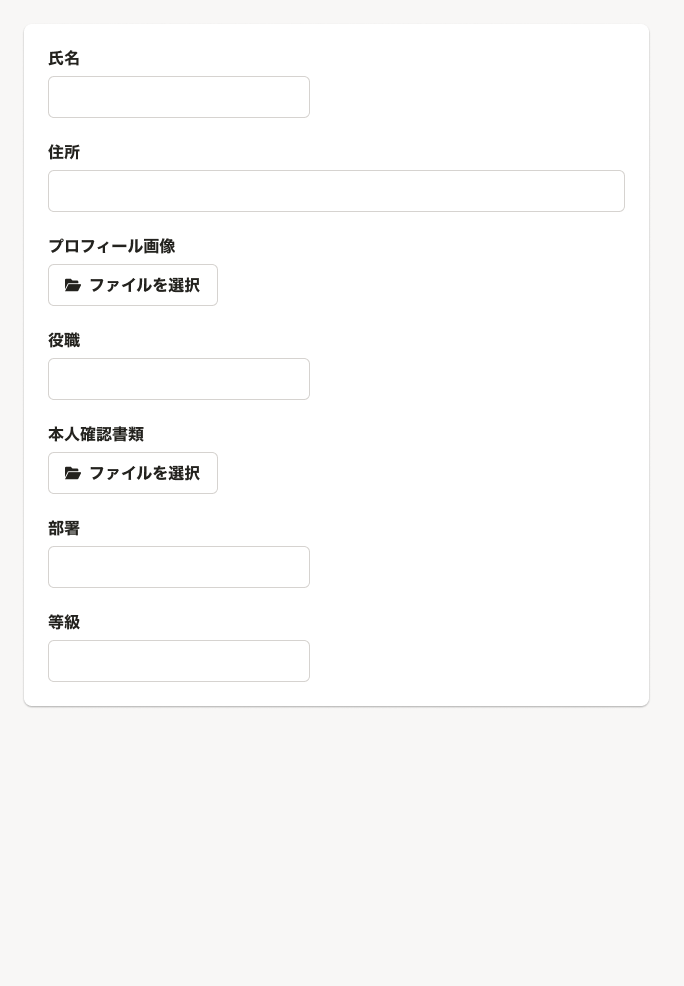Viewport: 684px width, 986px height.
Task: Click the 役職 field label
Action: tap(64, 341)
